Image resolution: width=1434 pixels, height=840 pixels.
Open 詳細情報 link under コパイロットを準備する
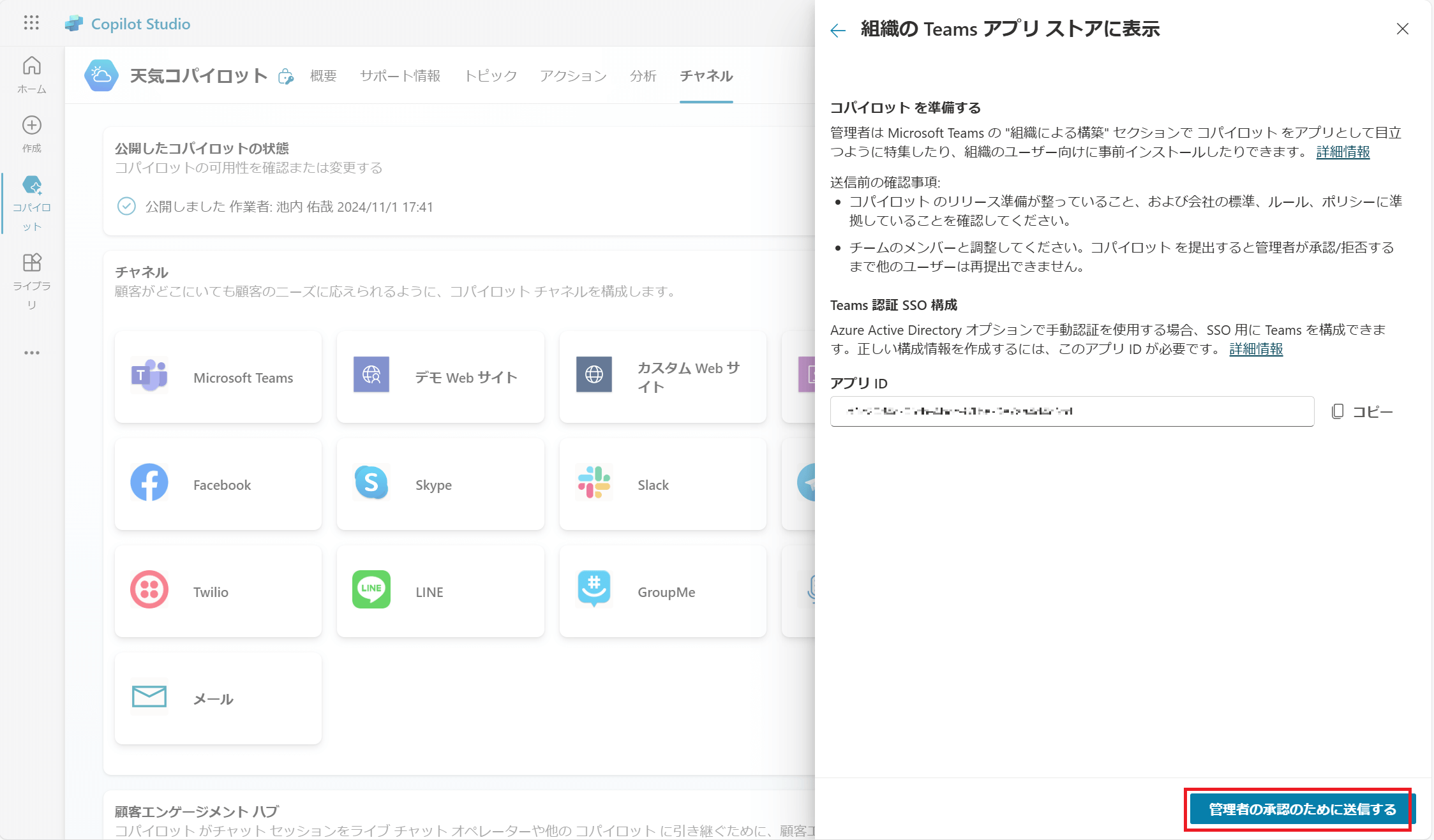(1343, 152)
